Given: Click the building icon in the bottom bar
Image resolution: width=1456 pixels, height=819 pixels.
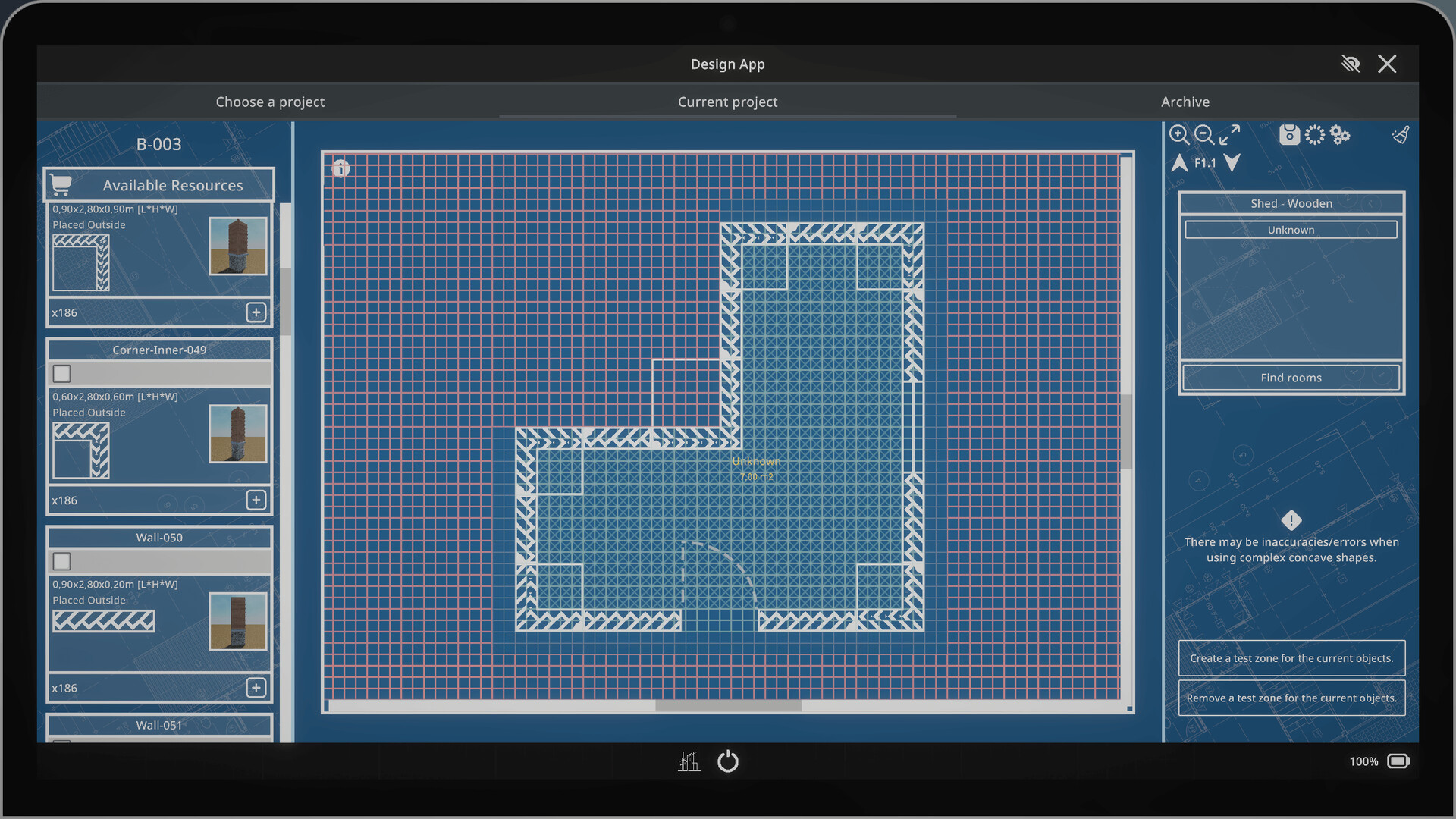Looking at the screenshot, I should tap(689, 761).
